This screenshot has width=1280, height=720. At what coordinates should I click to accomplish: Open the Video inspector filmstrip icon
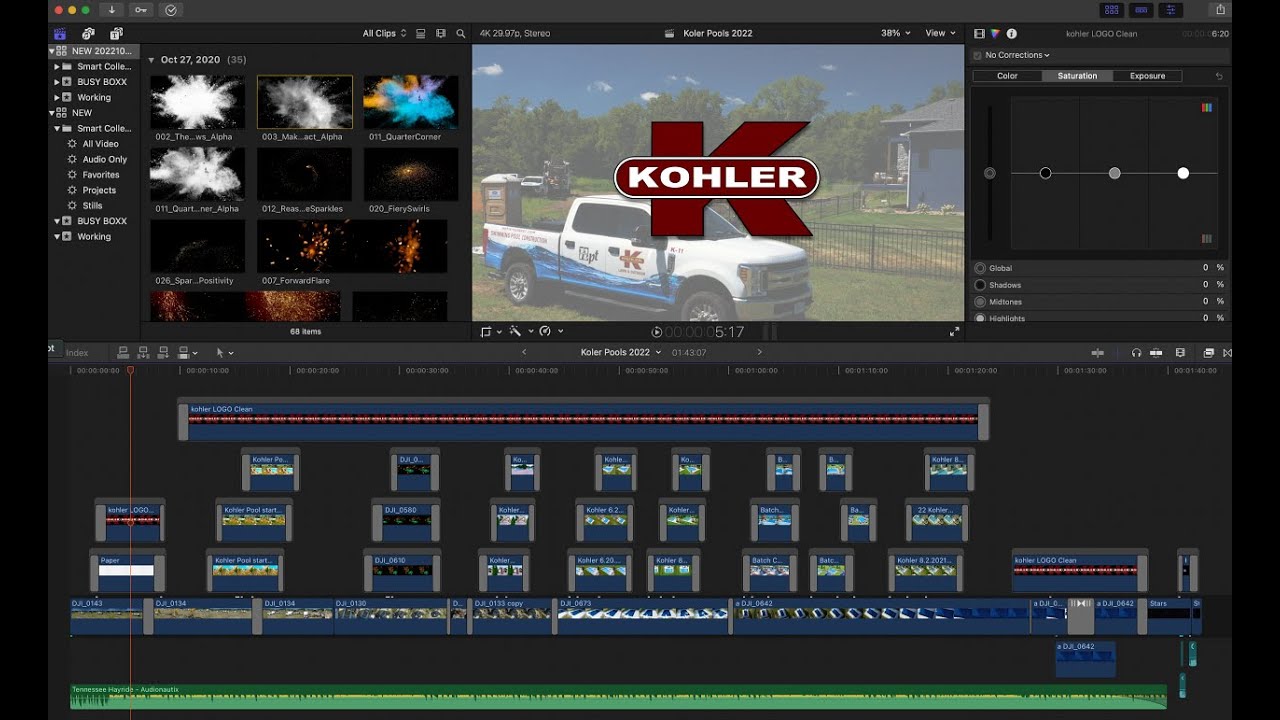979,33
